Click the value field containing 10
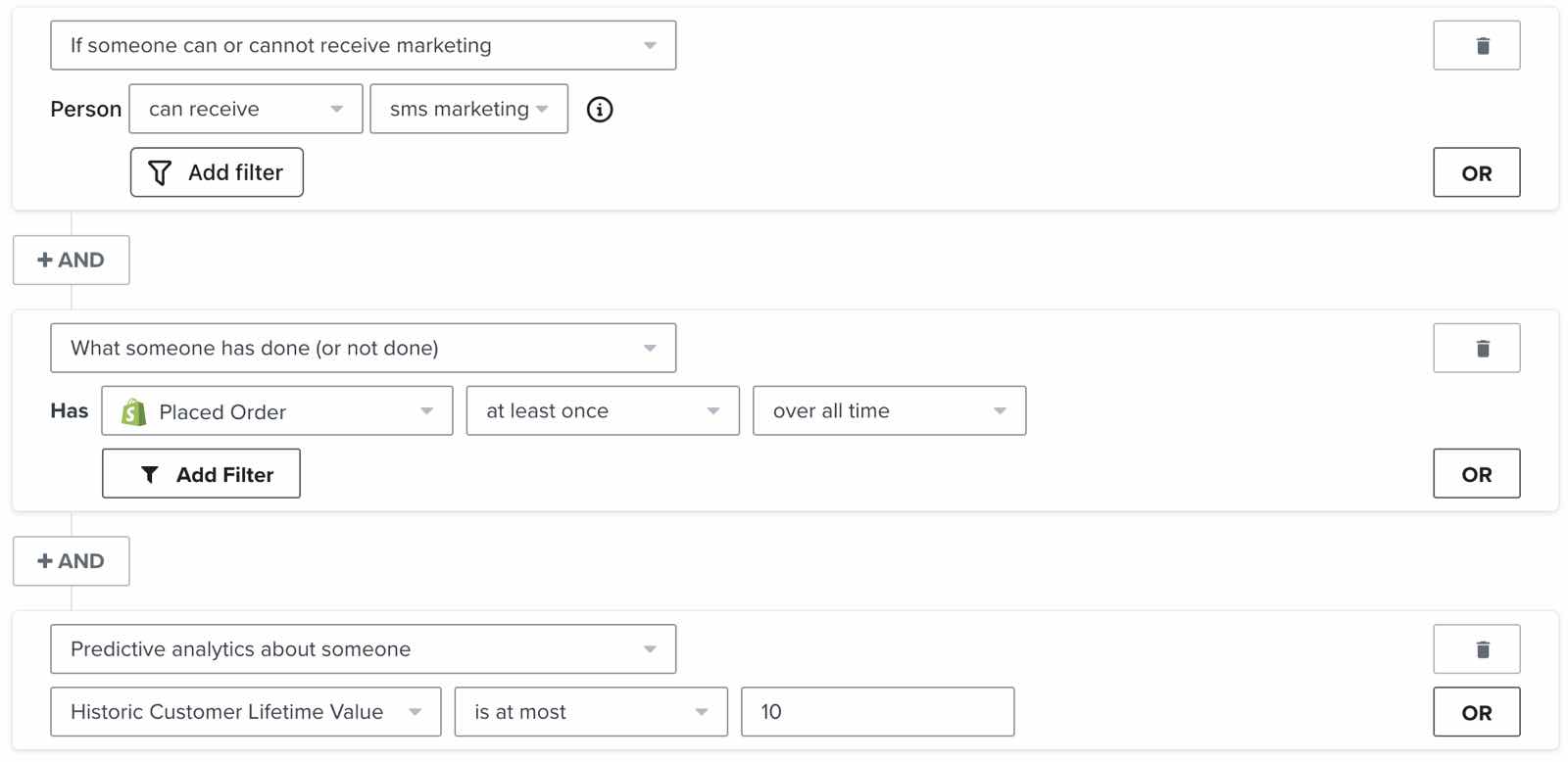The height and width of the screenshot is (762, 1568). coord(877,712)
